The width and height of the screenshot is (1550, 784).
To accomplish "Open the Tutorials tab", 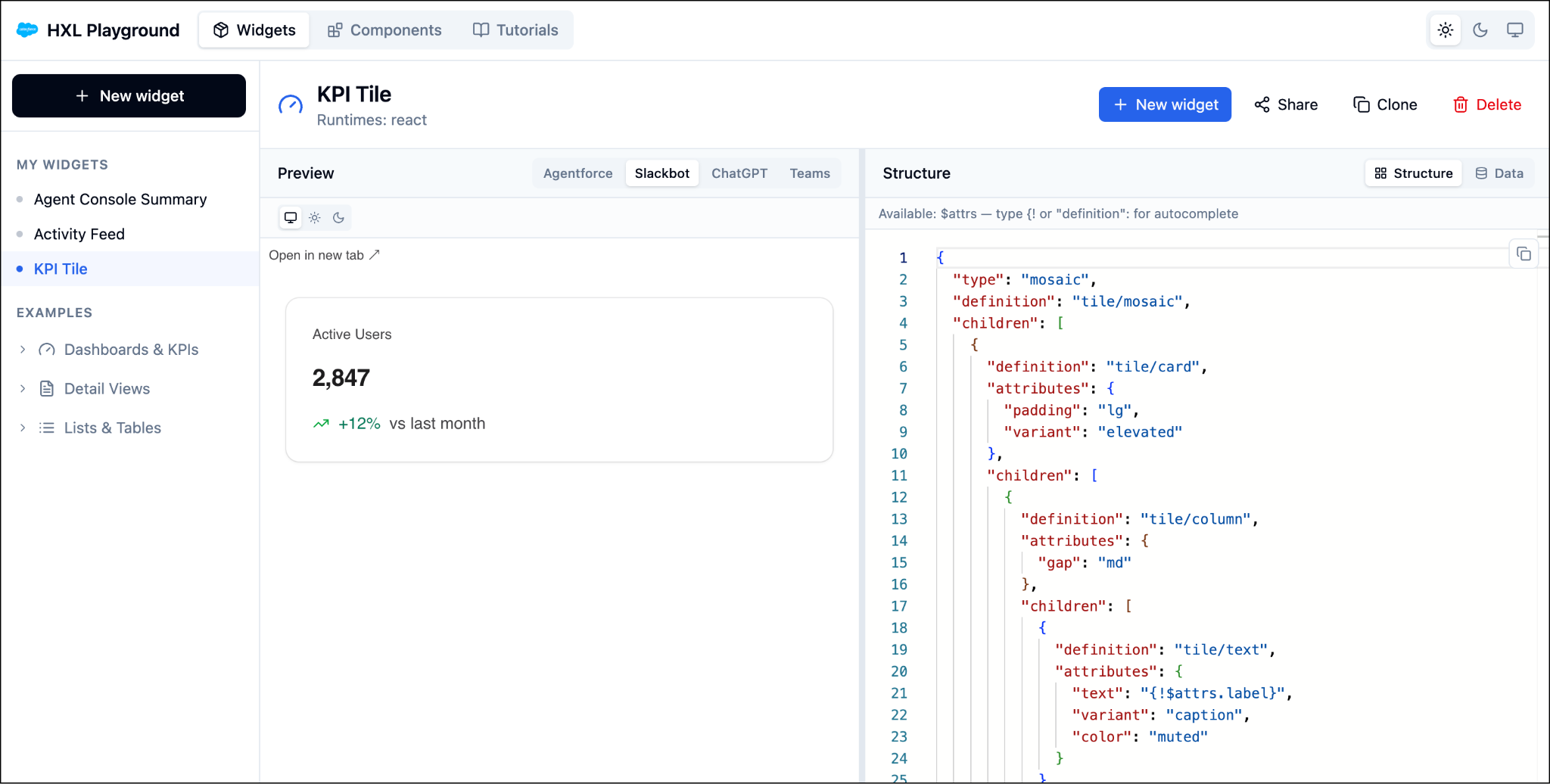I will (x=515, y=30).
